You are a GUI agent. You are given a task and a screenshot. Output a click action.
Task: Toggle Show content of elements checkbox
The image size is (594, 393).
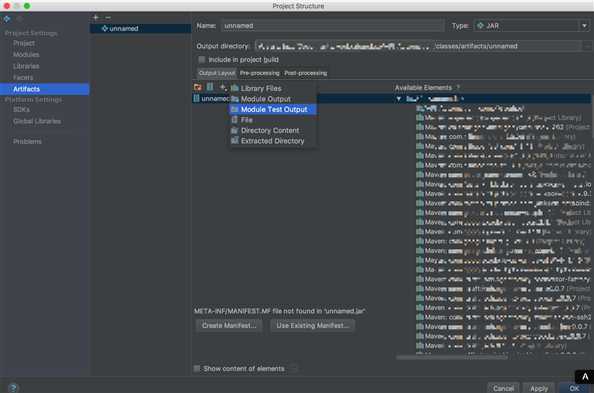pyautogui.click(x=197, y=368)
